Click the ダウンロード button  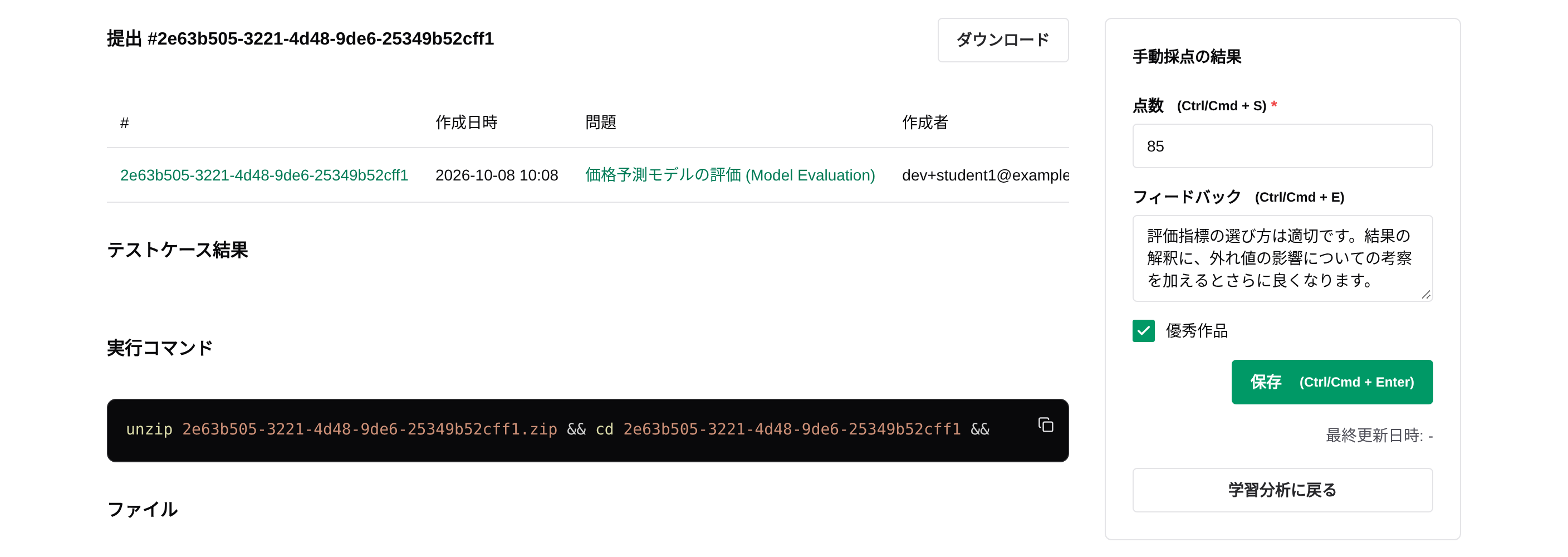tap(1002, 40)
